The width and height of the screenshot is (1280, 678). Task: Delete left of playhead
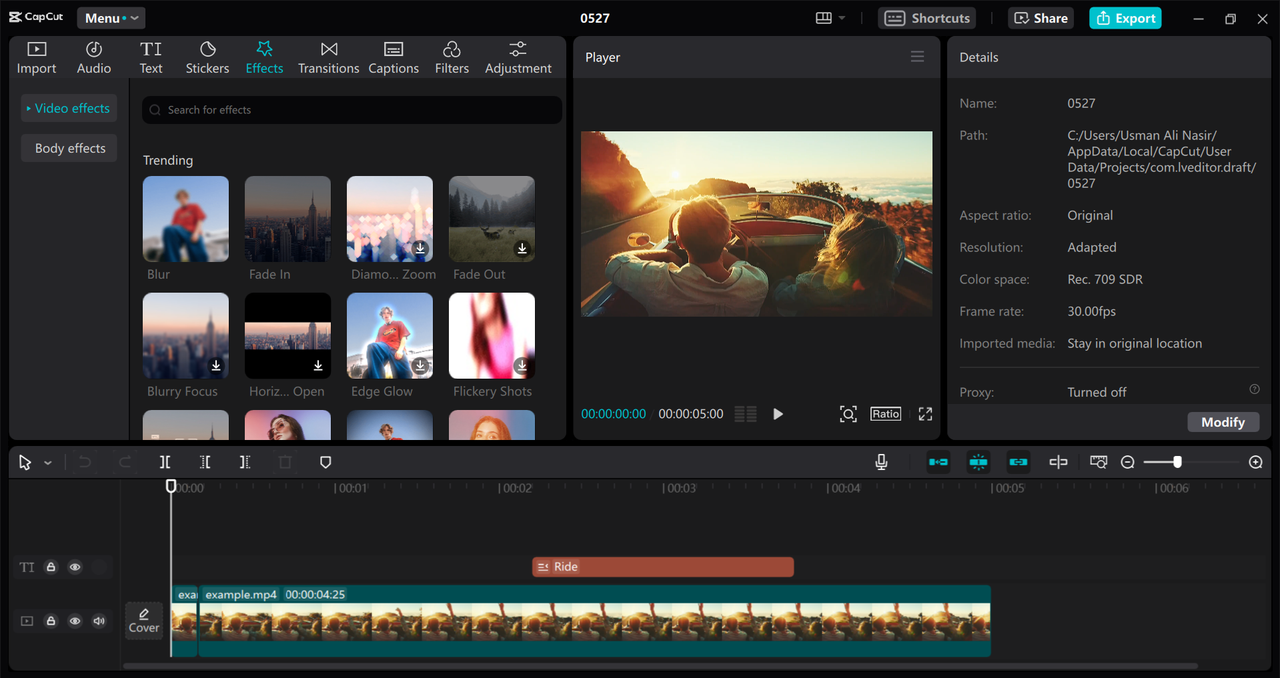205,462
